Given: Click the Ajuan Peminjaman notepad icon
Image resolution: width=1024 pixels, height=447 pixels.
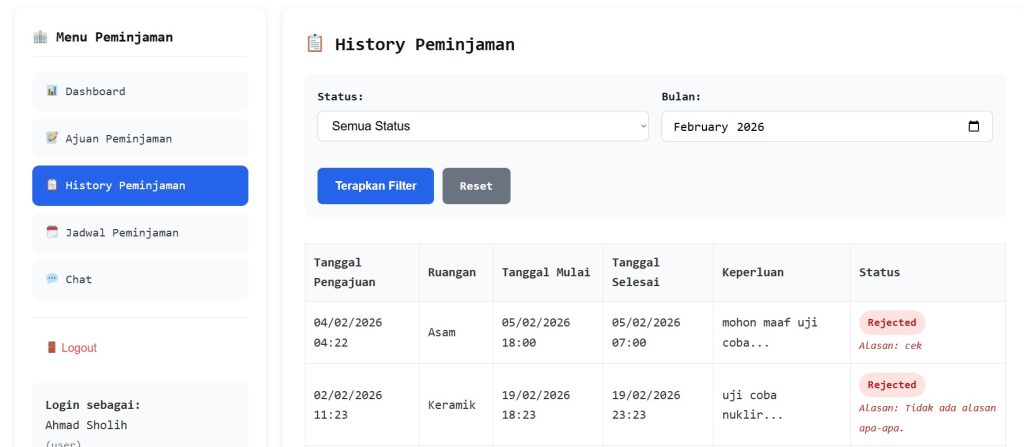Looking at the screenshot, I should [x=52, y=138].
